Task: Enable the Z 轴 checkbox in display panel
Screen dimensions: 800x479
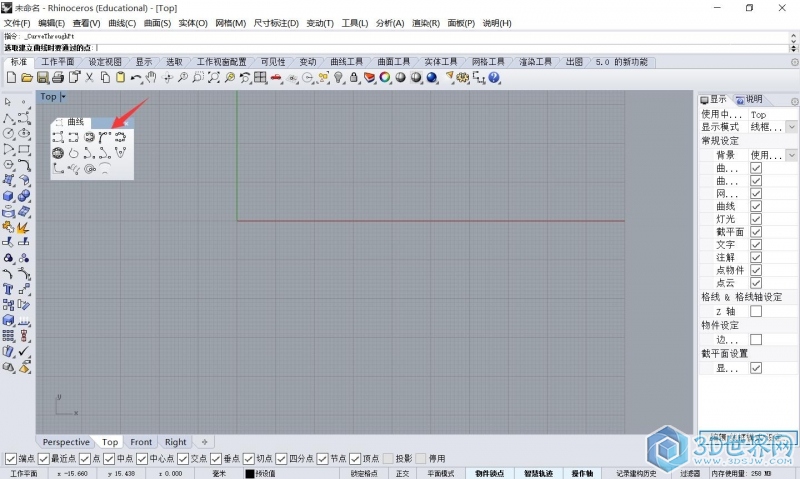Action: pos(756,311)
